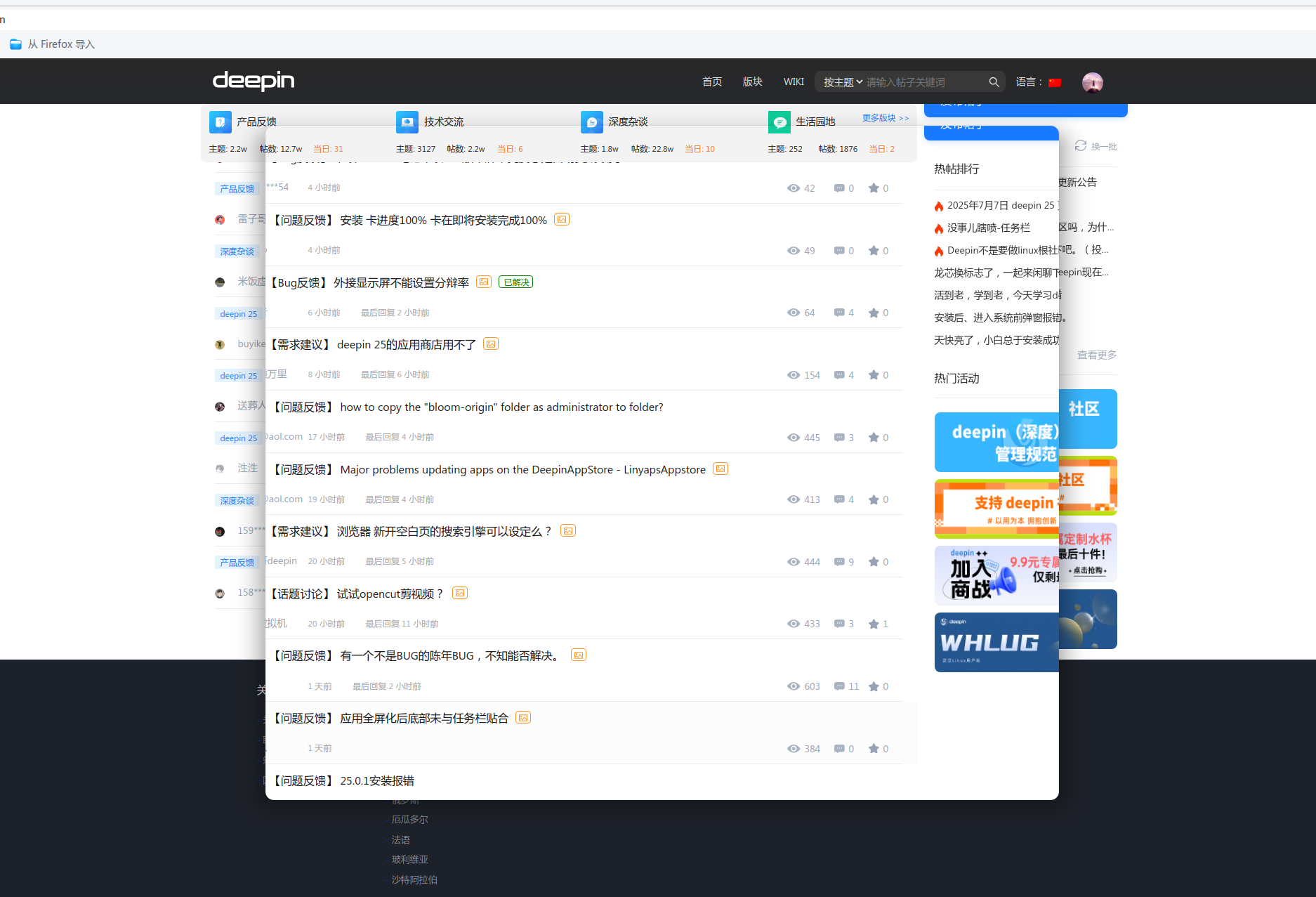Open the user avatar menu
The image size is (1316, 897).
(x=1092, y=82)
